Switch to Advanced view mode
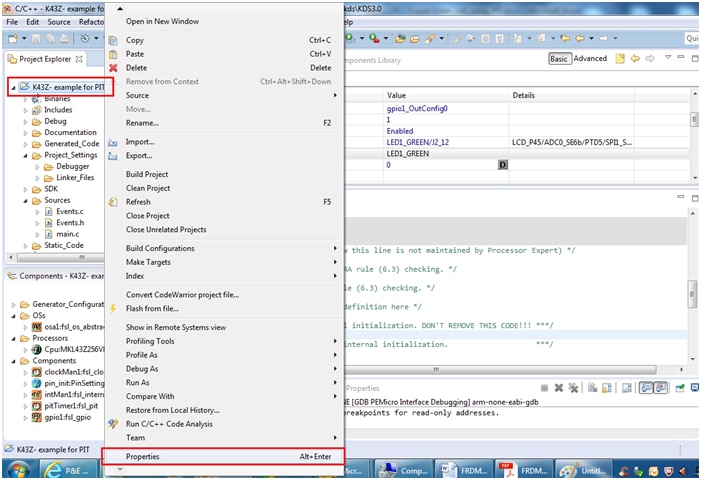Viewport: 701px width, 480px height. (x=590, y=59)
